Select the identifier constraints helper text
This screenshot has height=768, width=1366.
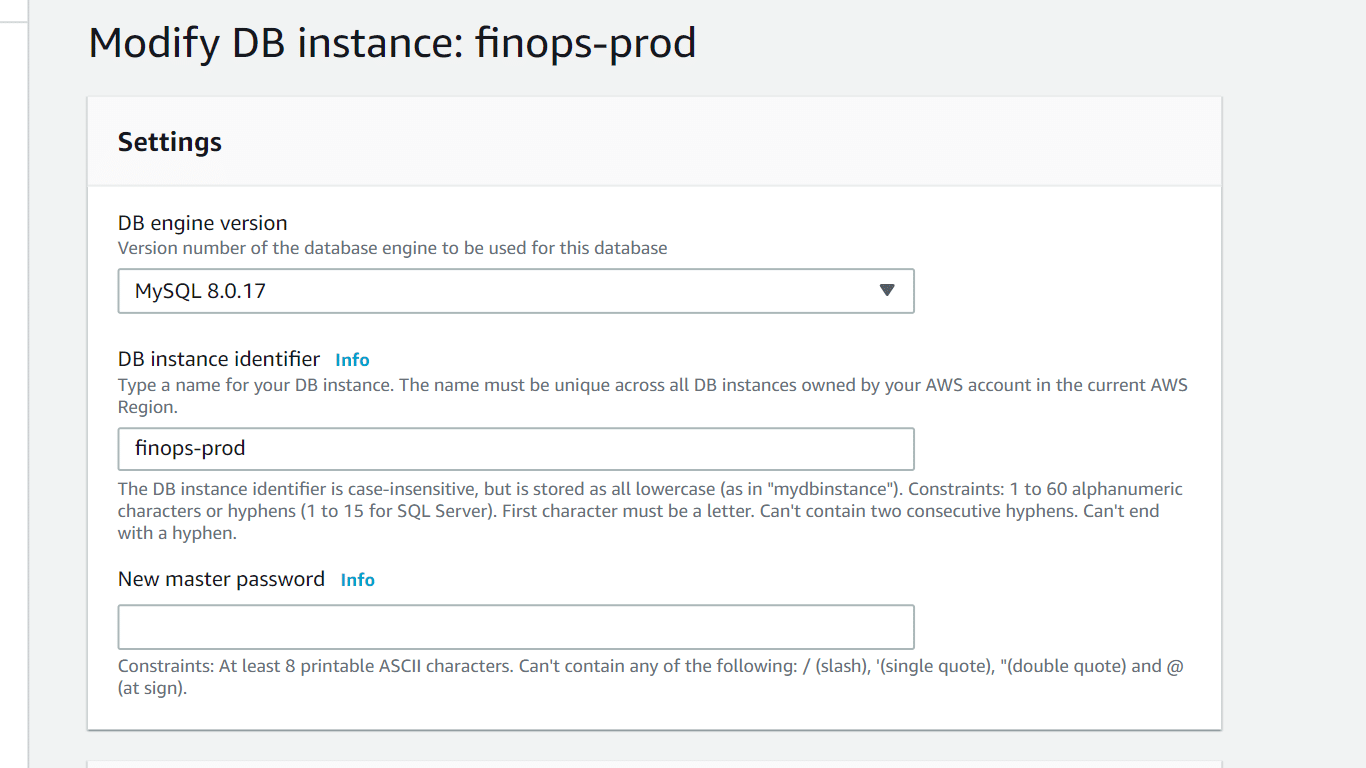pyautogui.click(x=650, y=510)
